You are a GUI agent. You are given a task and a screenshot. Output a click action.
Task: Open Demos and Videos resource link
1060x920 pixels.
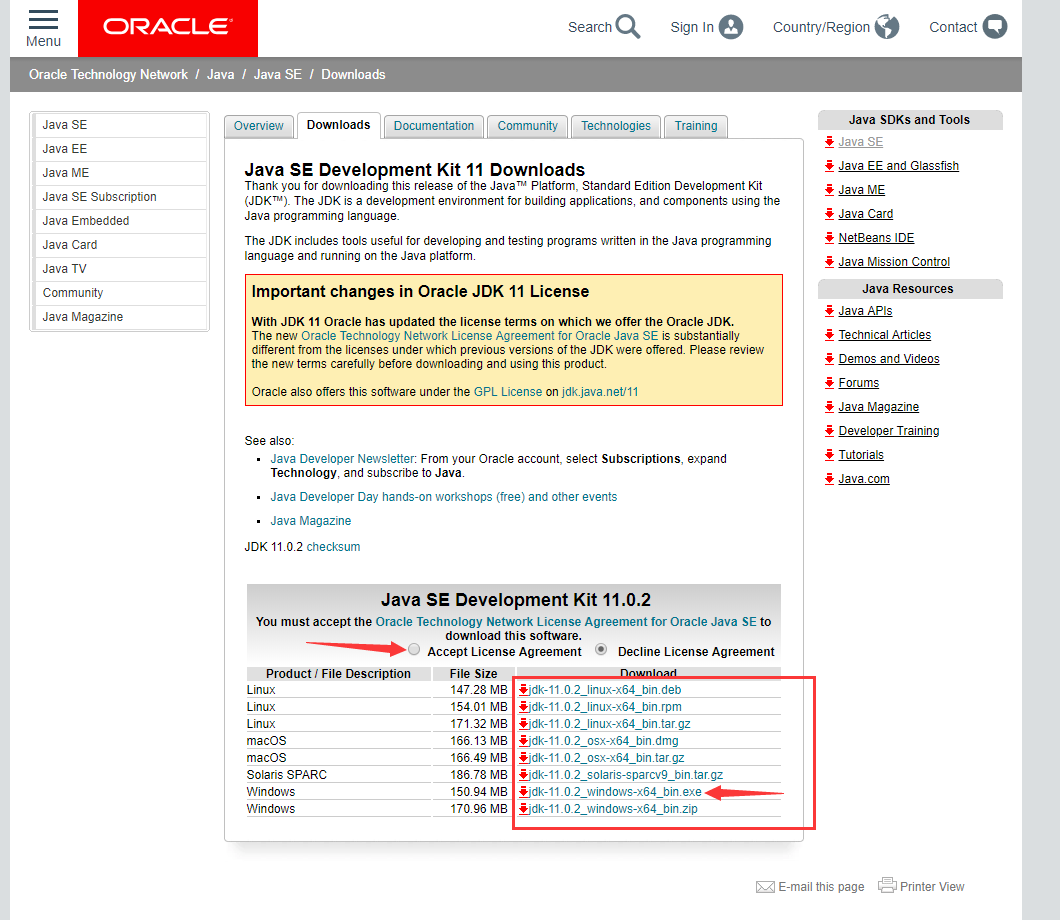coord(889,359)
